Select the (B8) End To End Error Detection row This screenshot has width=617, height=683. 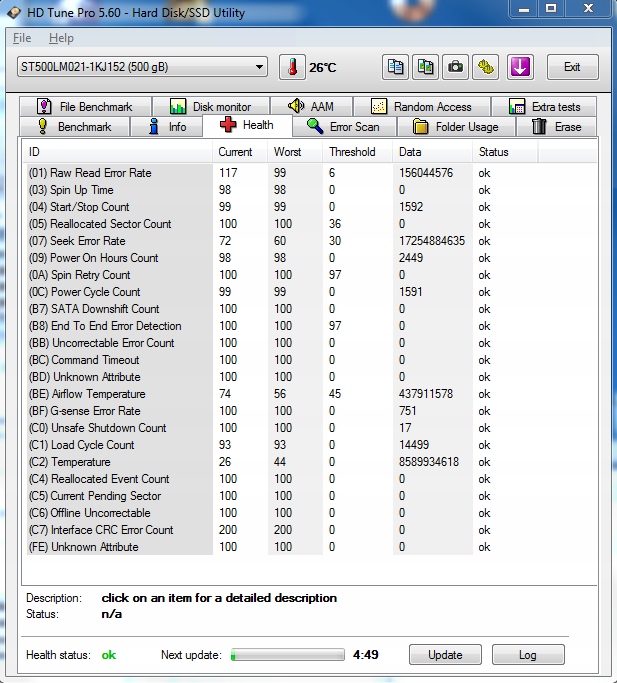pyautogui.click(x=282, y=326)
